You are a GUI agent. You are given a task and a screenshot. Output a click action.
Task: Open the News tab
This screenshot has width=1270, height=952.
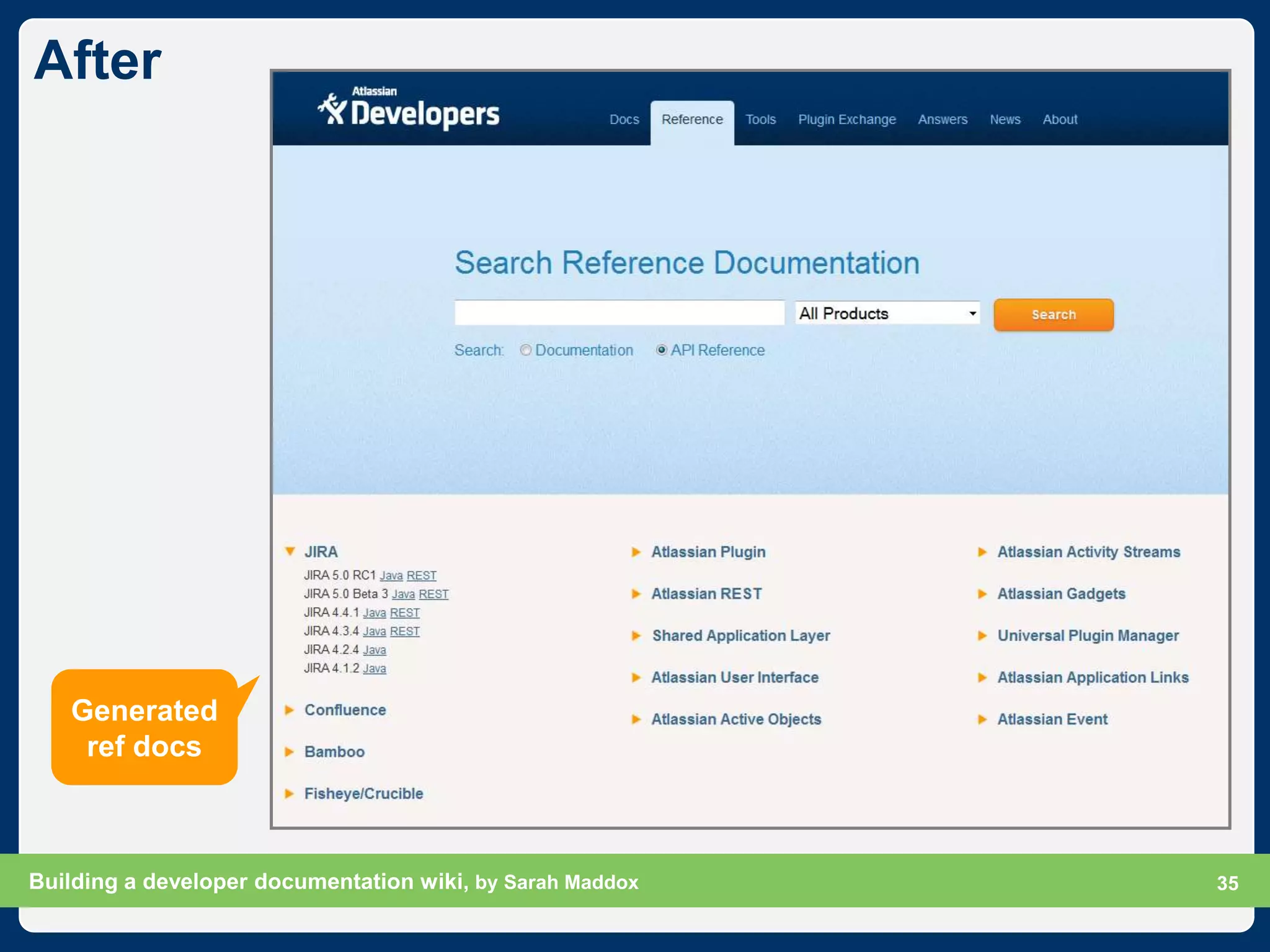click(1005, 120)
